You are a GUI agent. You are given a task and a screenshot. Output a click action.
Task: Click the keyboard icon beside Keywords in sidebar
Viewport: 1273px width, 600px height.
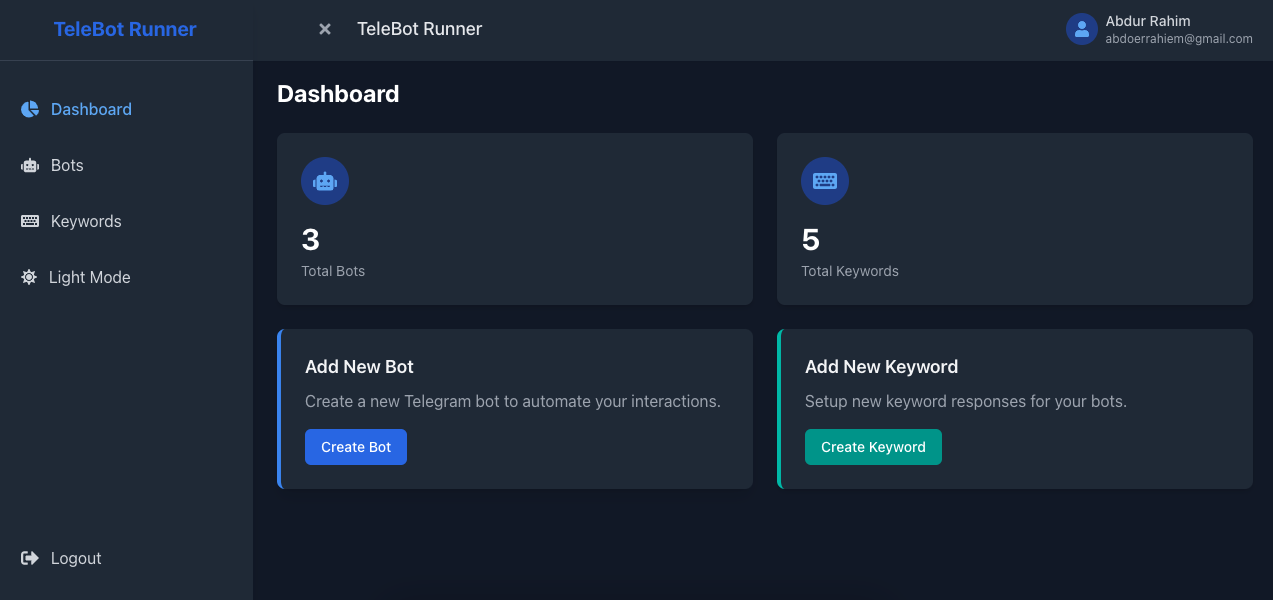click(x=30, y=221)
